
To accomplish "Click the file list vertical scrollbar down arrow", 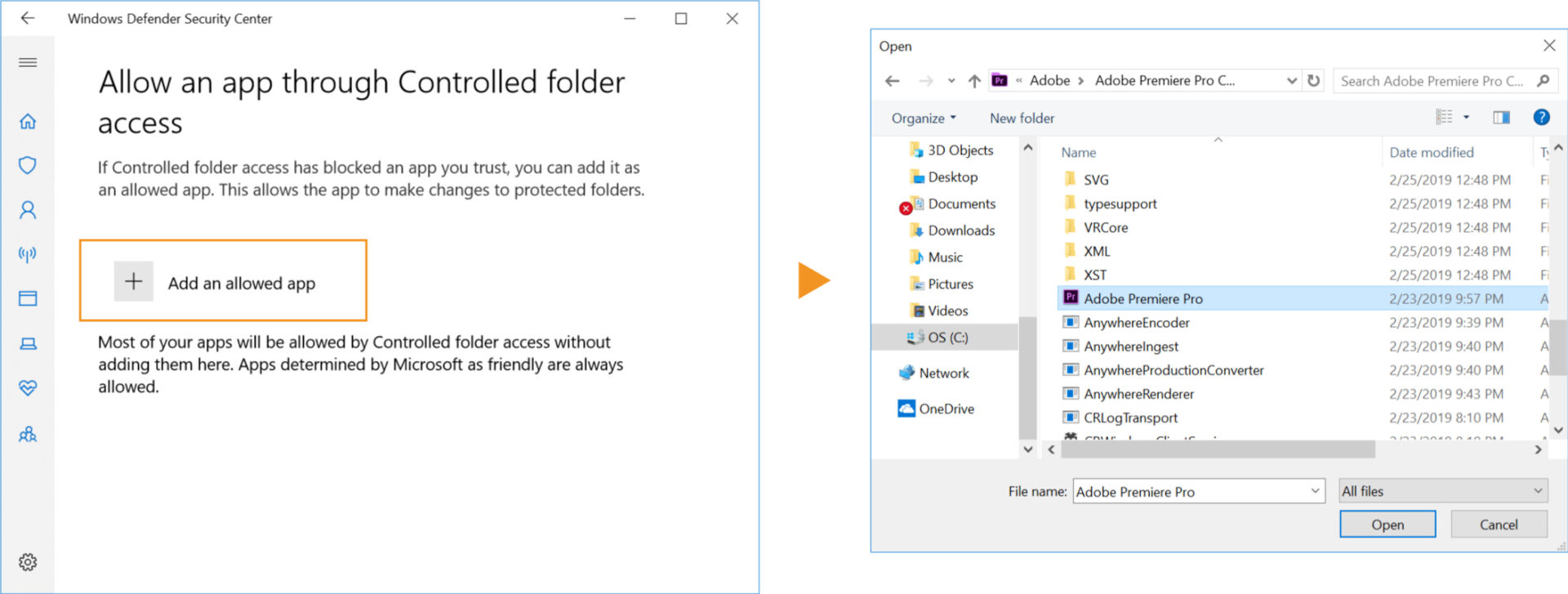I will (1558, 430).
